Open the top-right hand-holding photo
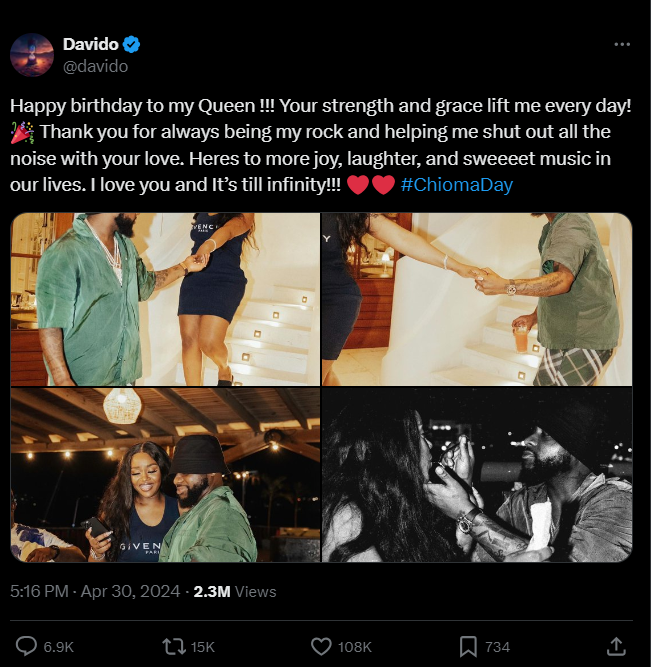 tap(477, 299)
